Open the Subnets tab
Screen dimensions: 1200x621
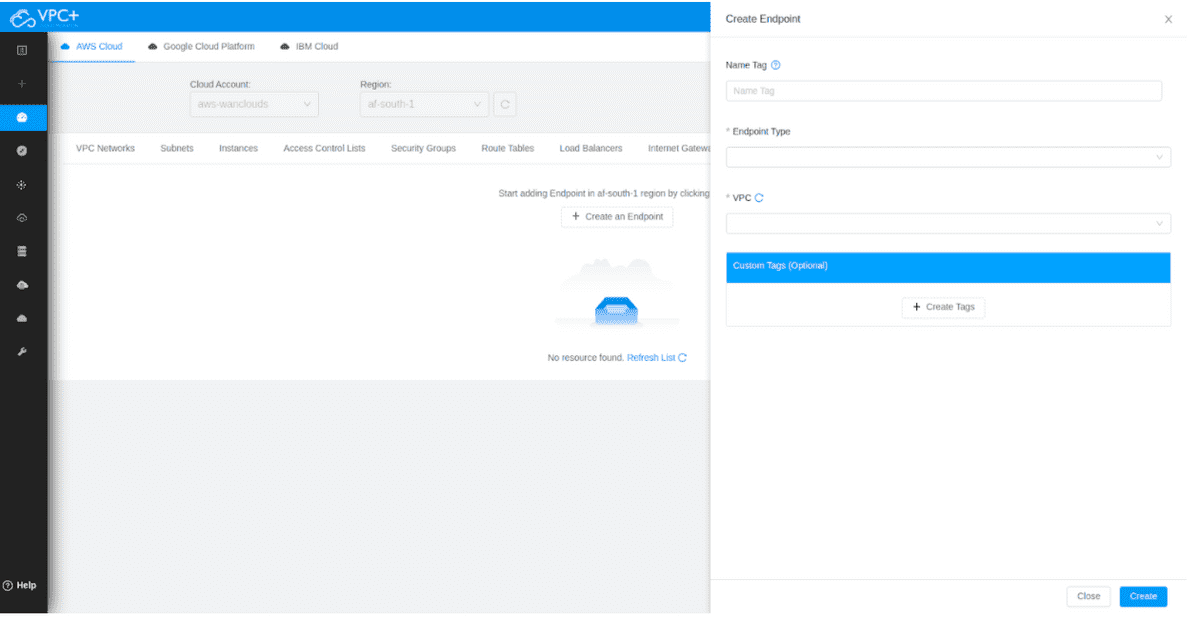tap(177, 148)
